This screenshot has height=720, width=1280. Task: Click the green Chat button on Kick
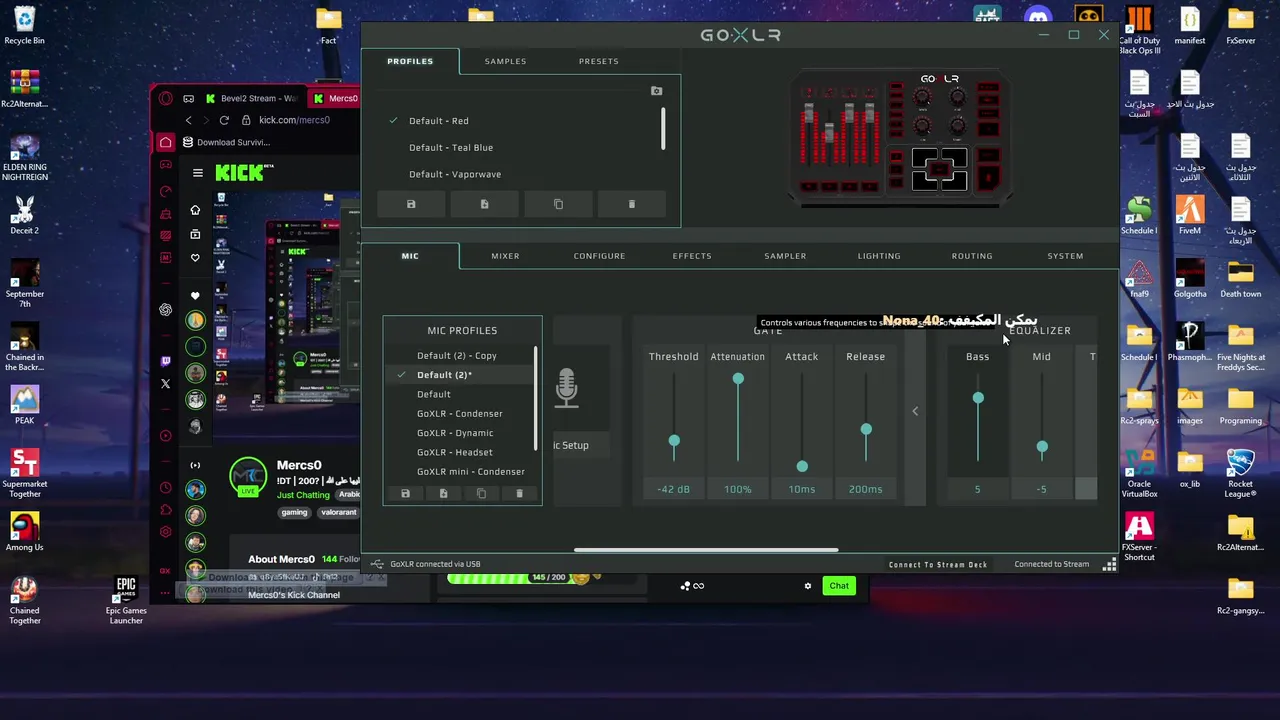click(839, 586)
